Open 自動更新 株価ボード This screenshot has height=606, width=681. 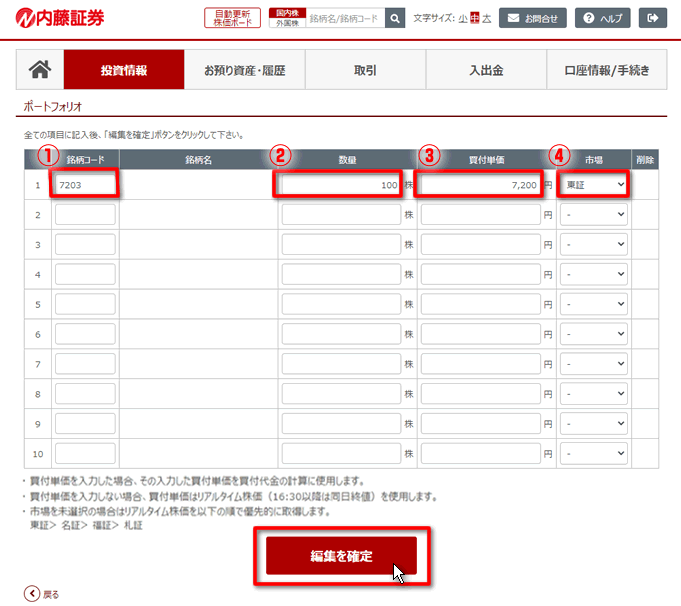click(232, 18)
